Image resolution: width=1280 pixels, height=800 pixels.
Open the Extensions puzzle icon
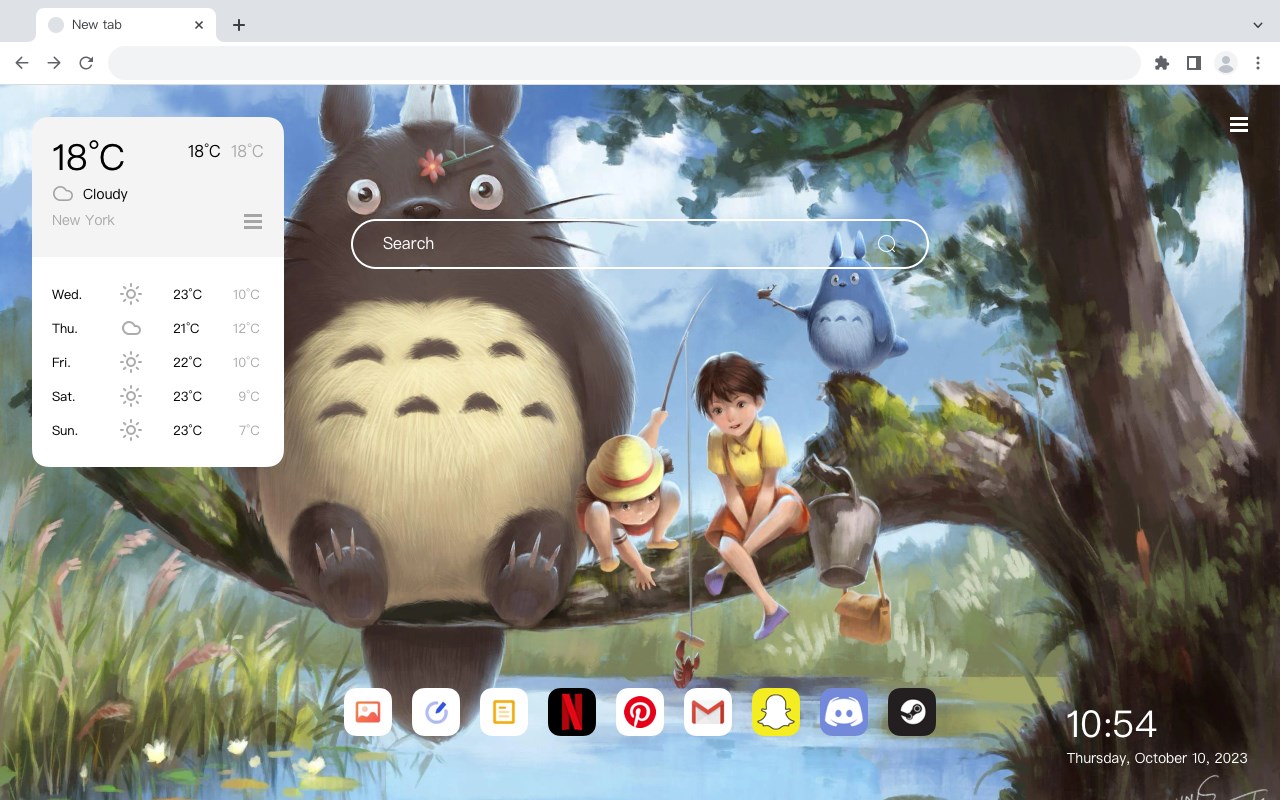(1161, 63)
